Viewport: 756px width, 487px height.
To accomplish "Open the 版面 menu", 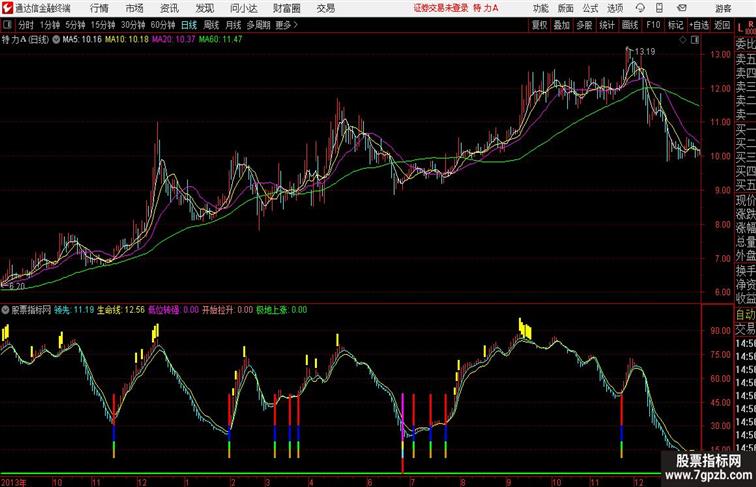I will pos(566,8).
